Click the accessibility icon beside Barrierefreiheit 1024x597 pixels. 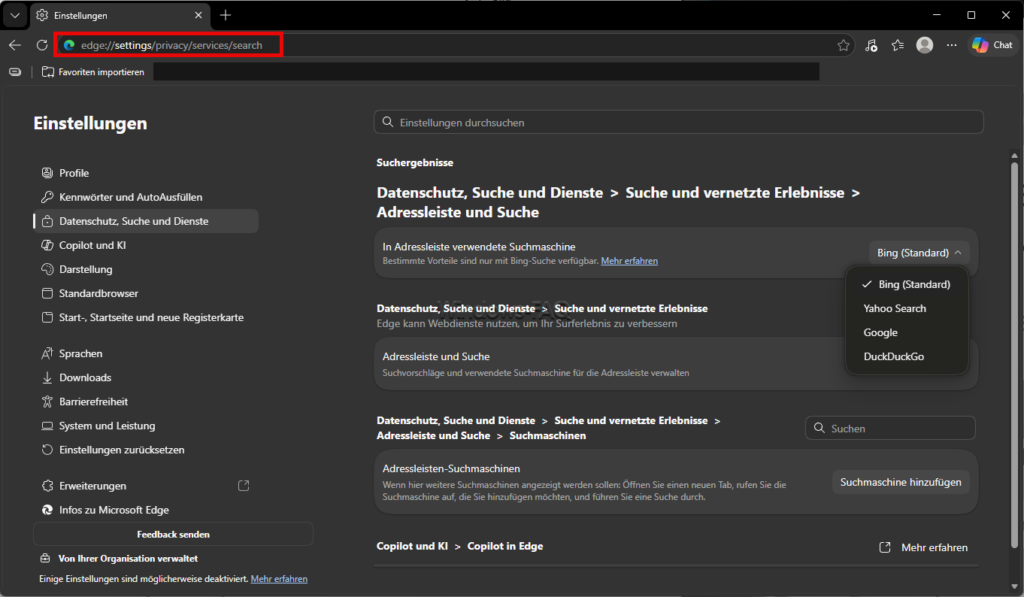(47, 402)
